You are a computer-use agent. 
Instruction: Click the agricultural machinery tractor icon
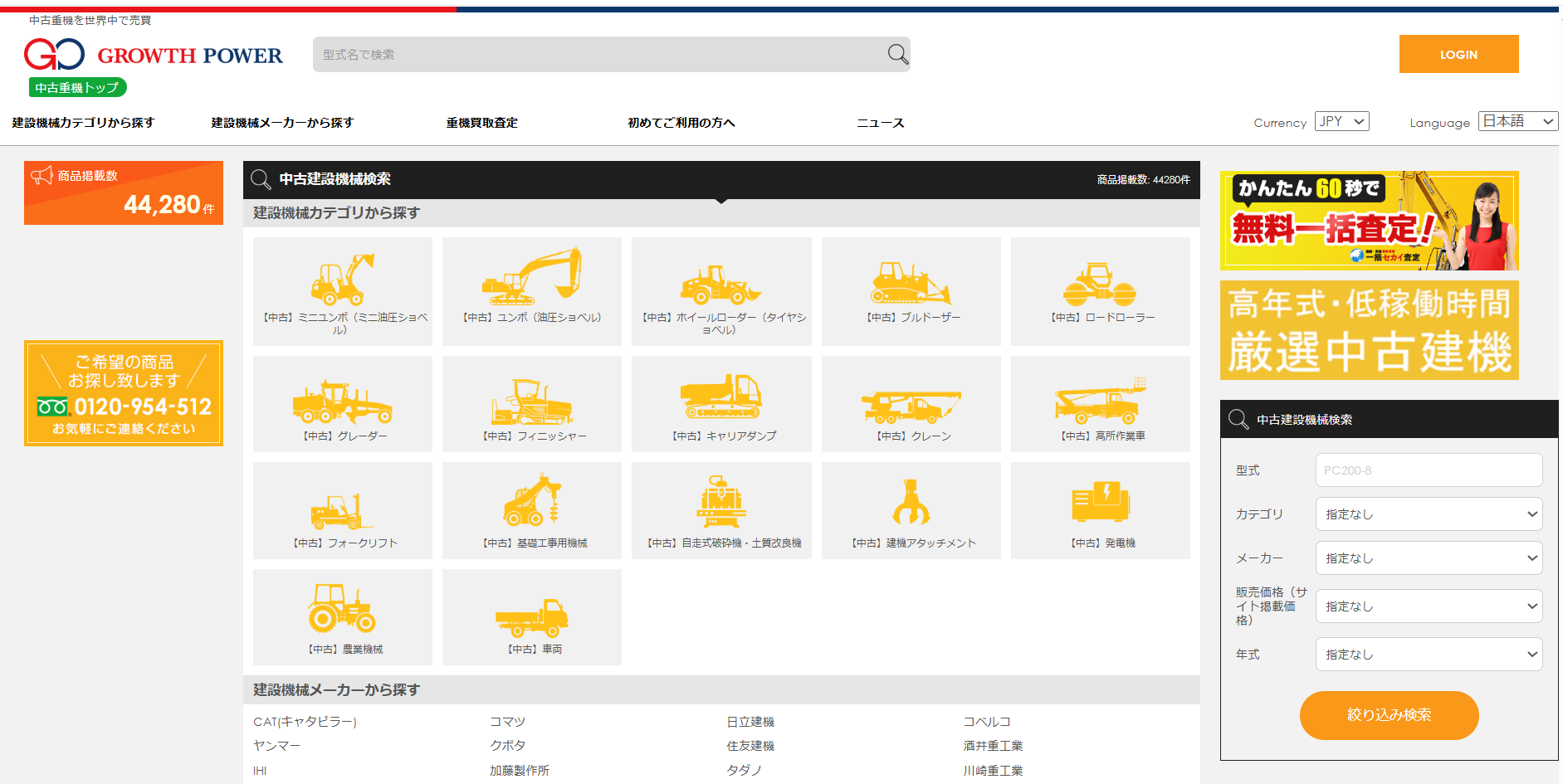tap(342, 608)
